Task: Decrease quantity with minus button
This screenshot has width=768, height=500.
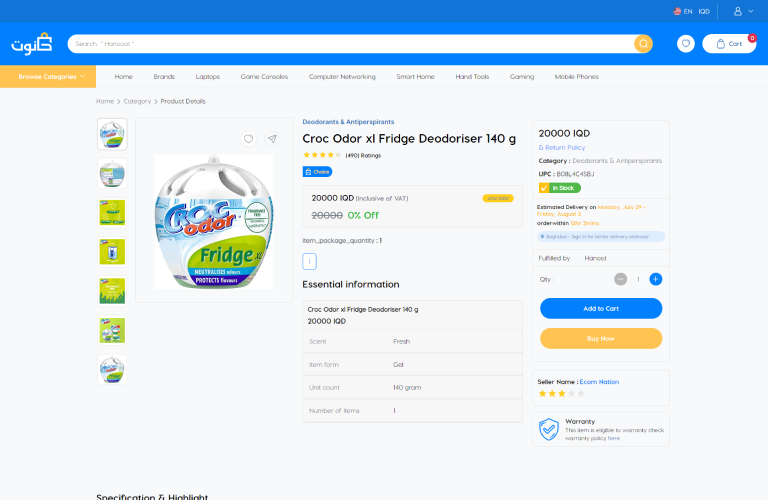Action: [x=621, y=279]
